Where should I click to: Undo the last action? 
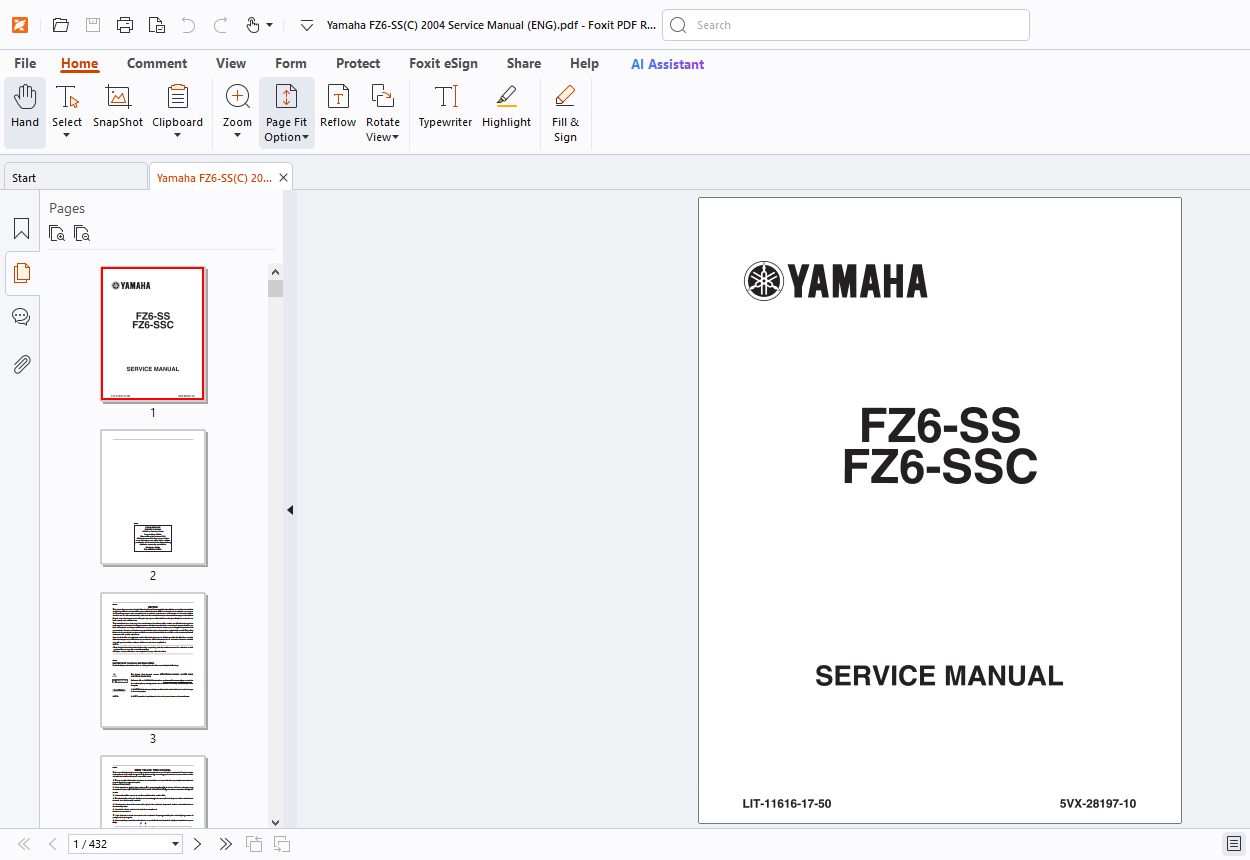pyautogui.click(x=188, y=25)
